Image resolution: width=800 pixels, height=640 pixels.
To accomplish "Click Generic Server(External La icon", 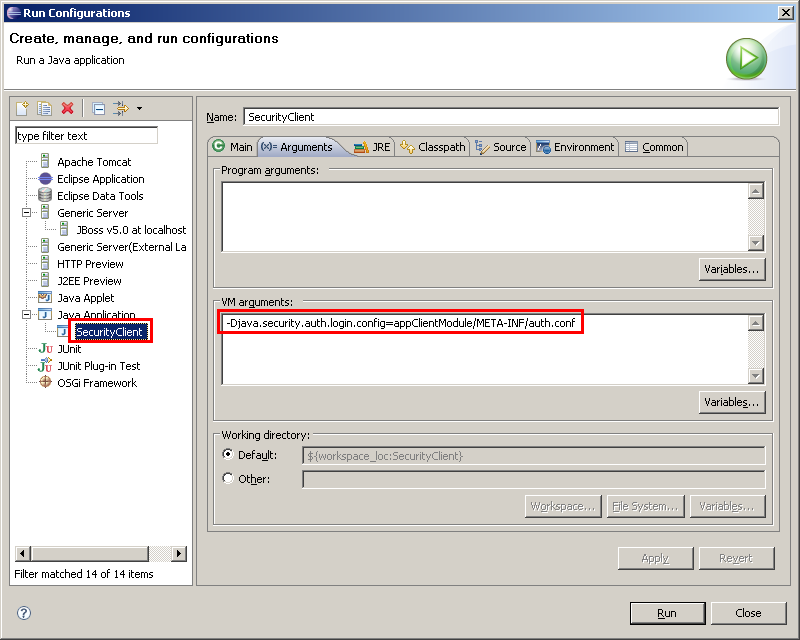I will click(45, 247).
